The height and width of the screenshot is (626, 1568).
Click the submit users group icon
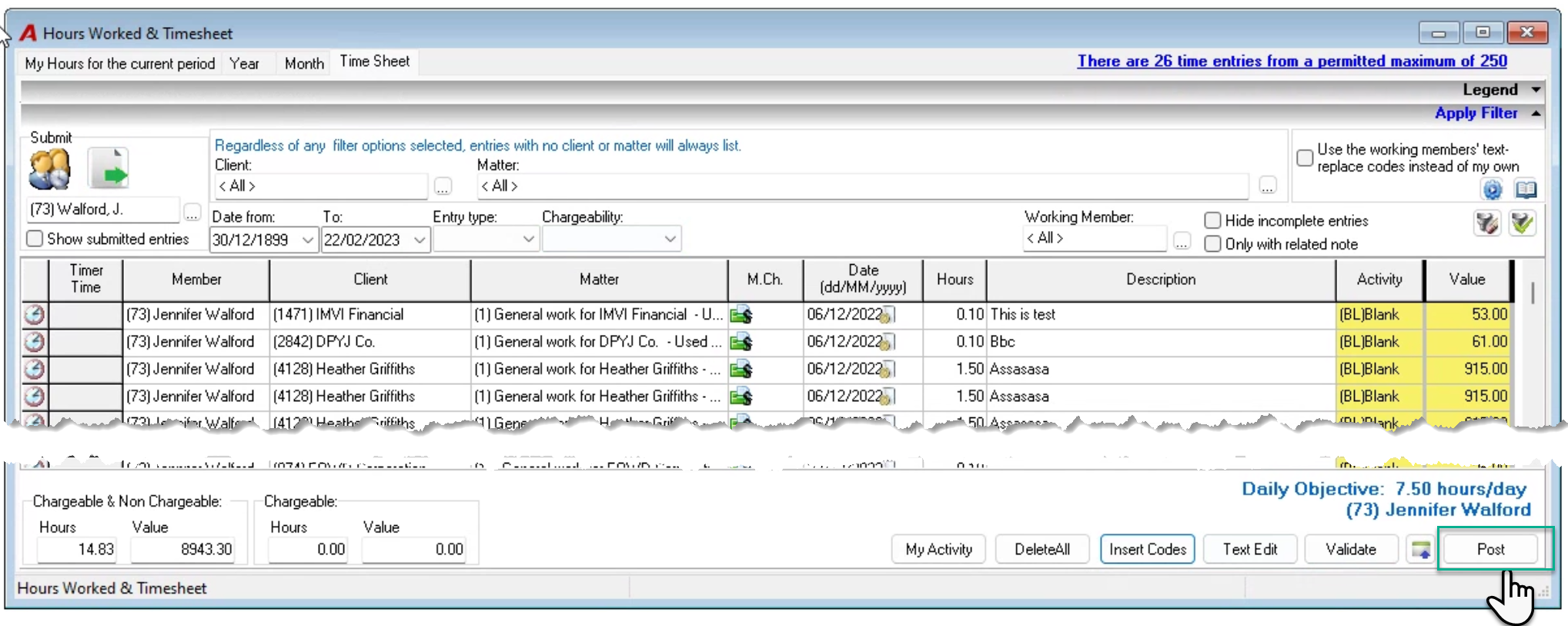tap(50, 169)
